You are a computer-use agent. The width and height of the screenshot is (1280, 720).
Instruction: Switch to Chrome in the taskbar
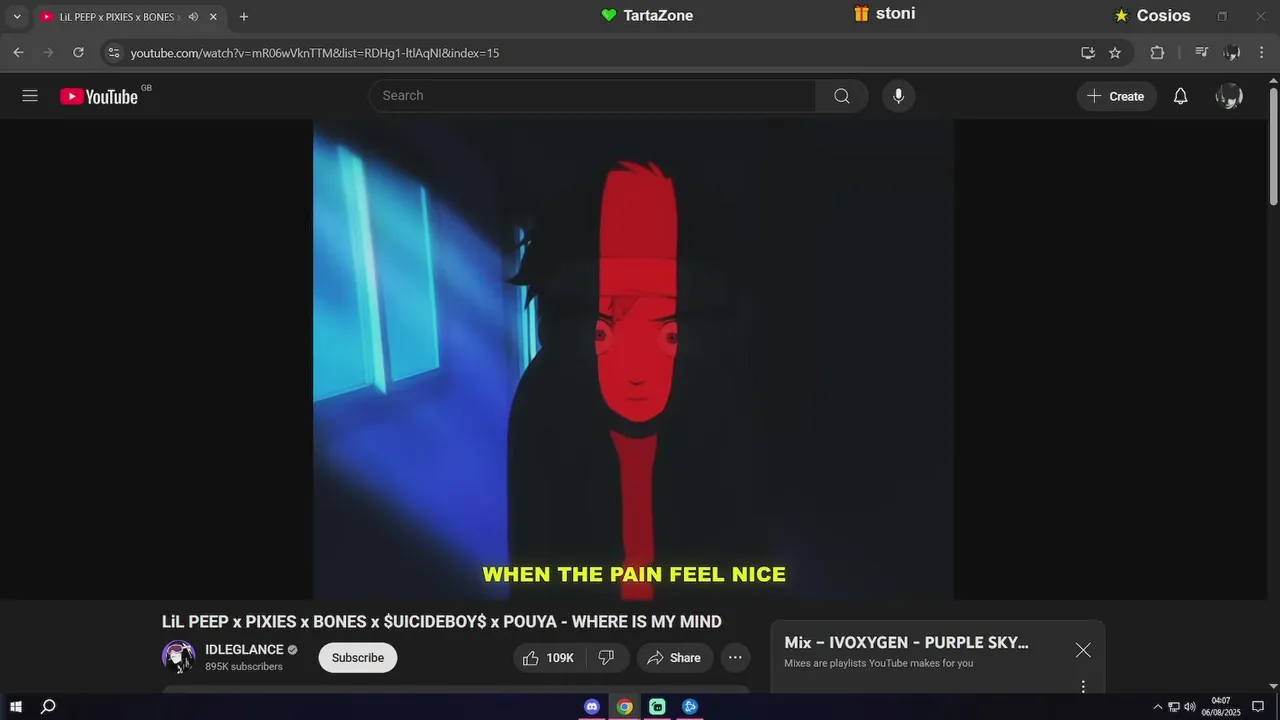point(624,707)
